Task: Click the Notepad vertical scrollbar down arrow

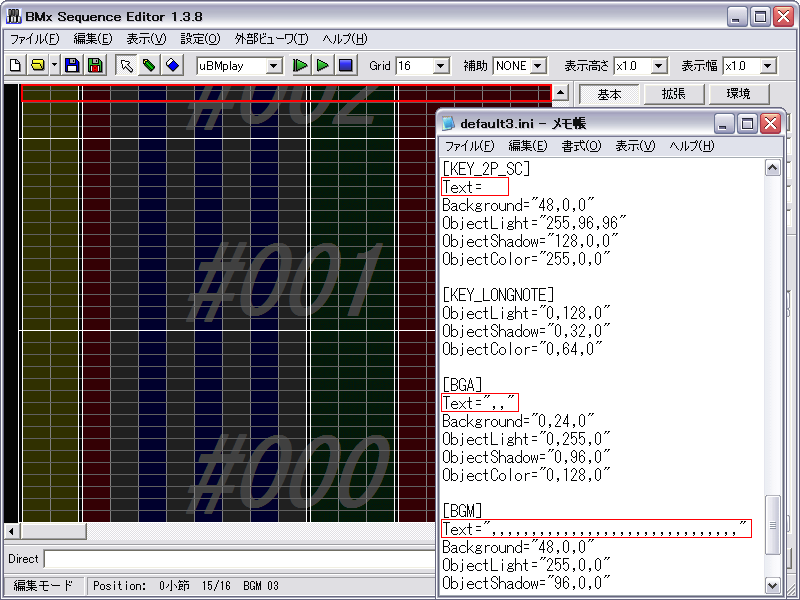Action: coord(772,585)
